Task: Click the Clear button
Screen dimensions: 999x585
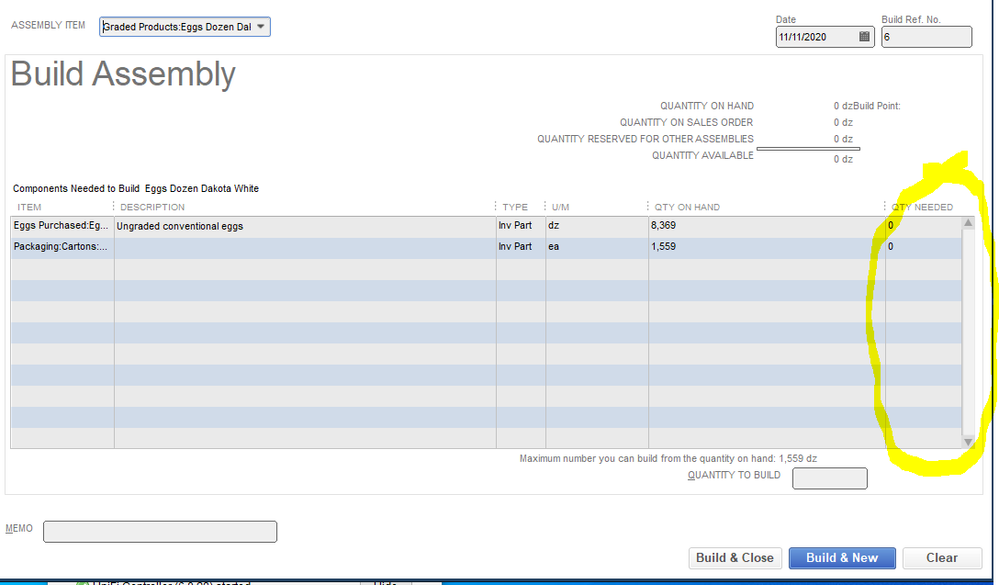Action: pyautogui.click(x=942, y=558)
